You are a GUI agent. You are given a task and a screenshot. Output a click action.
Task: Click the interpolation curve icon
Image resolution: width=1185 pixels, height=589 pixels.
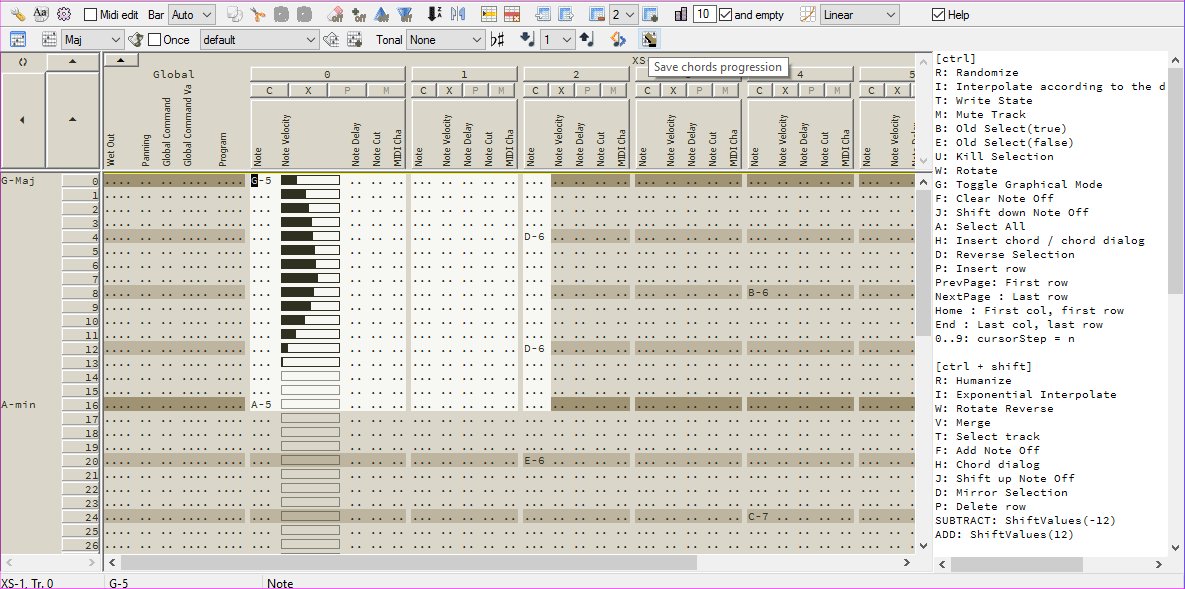(808, 14)
